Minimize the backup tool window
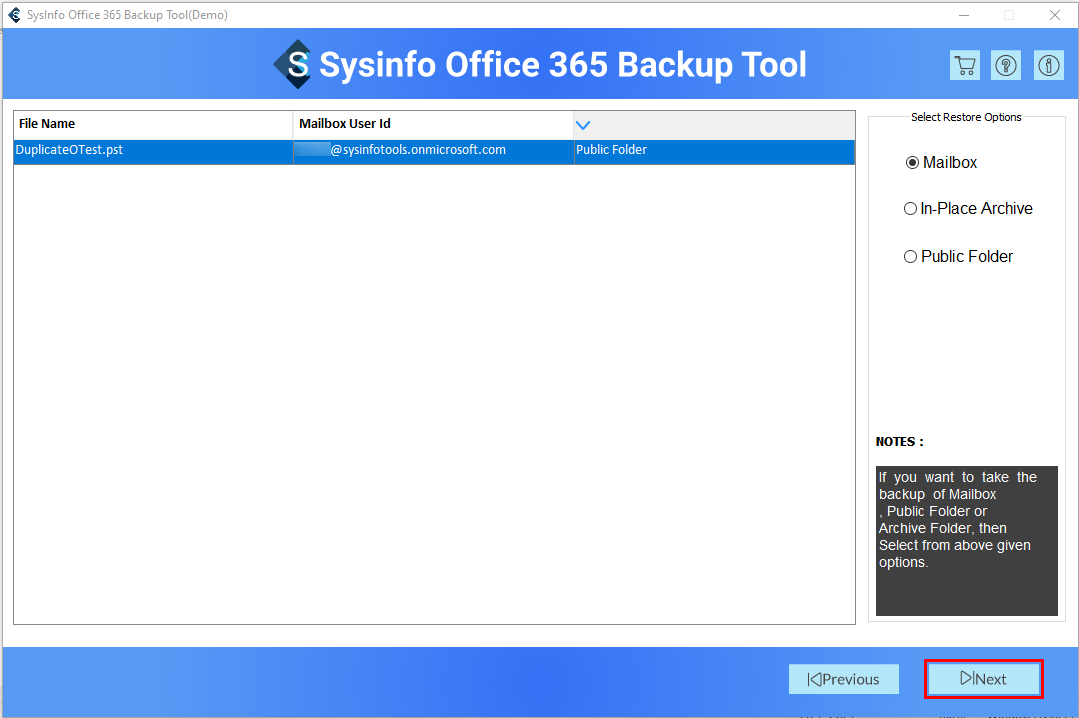The height and width of the screenshot is (718, 1079). pos(964,15)
